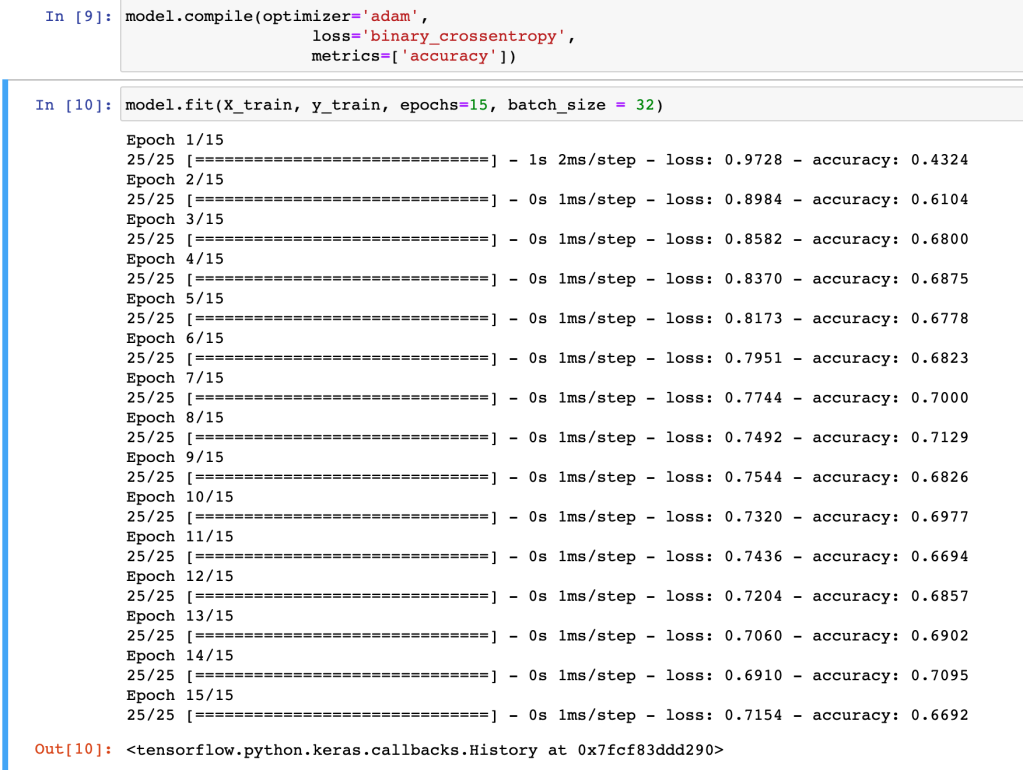Place cursor on the metrics=['accuracy'] line

(x=413, y=57)
